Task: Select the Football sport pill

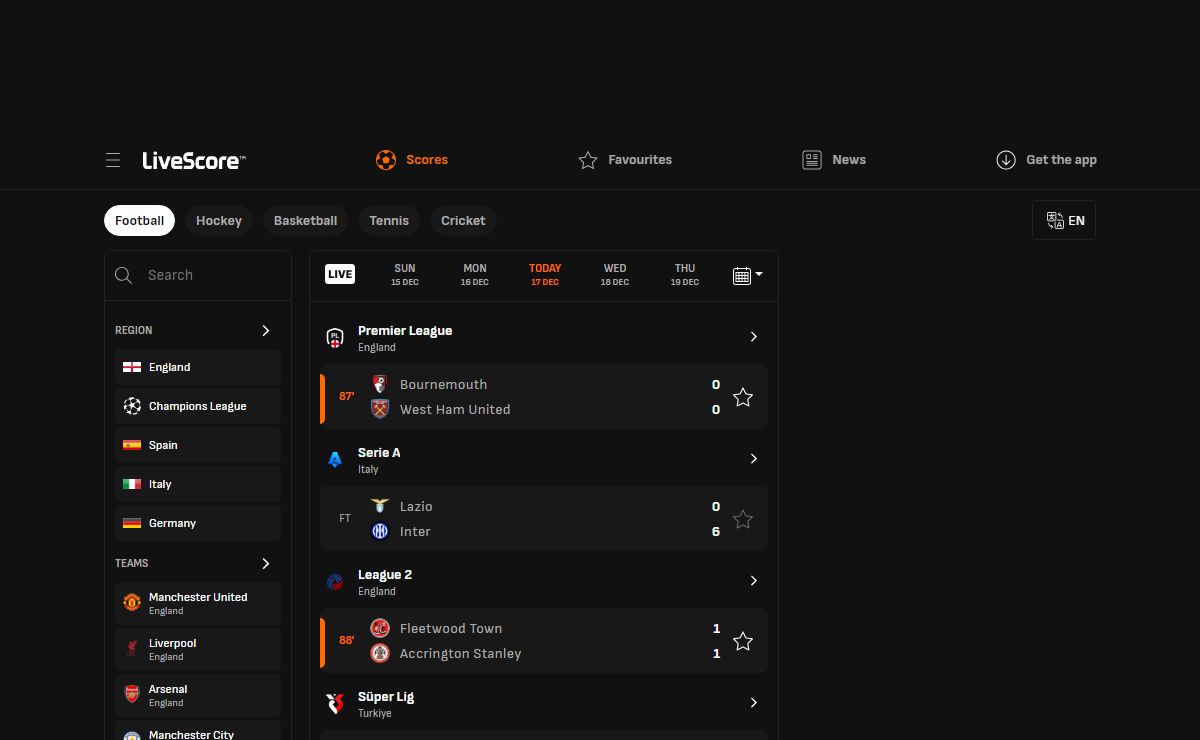Action: 139,221
